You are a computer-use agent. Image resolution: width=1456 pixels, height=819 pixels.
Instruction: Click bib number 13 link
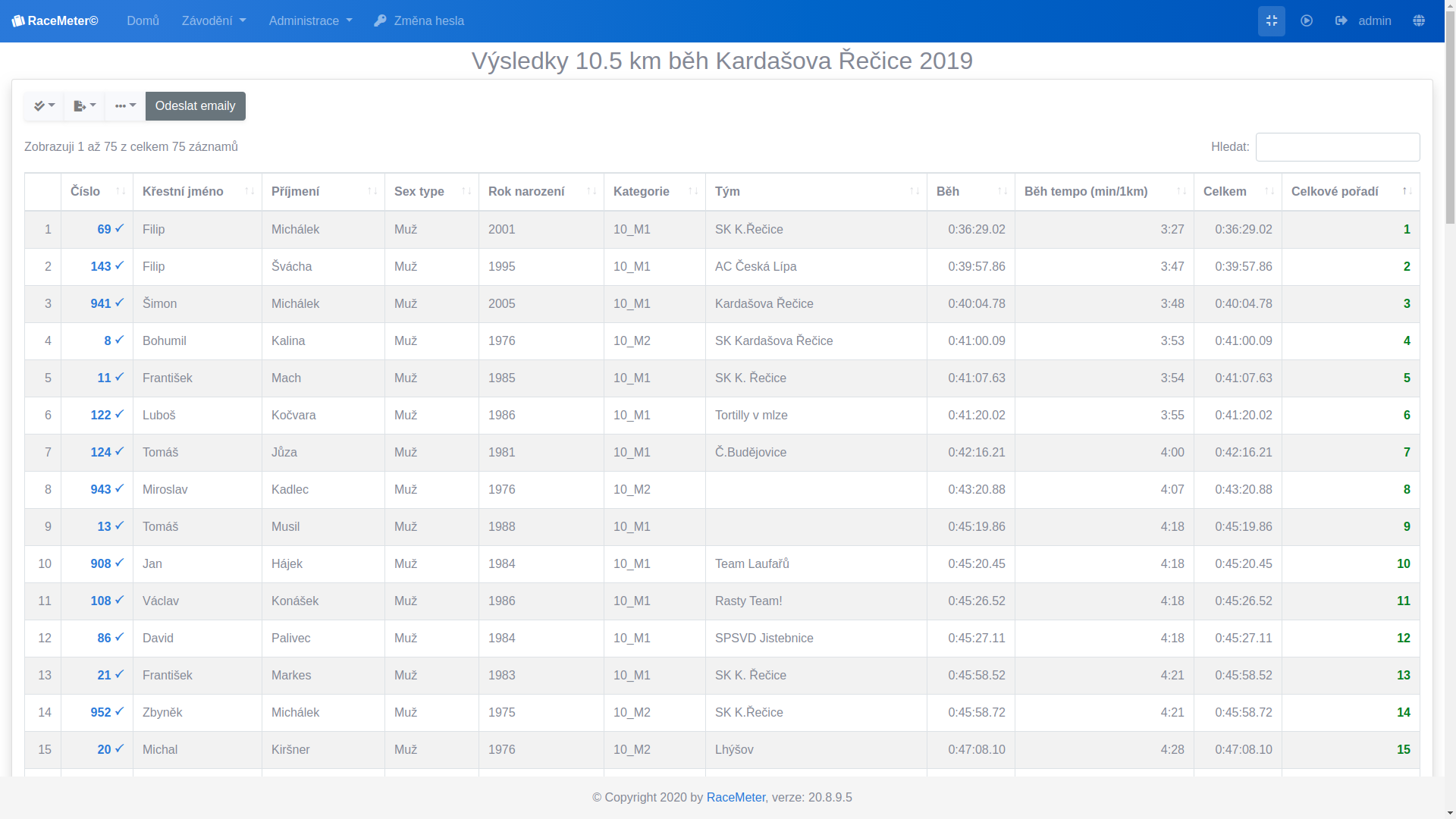click(111, 526)
